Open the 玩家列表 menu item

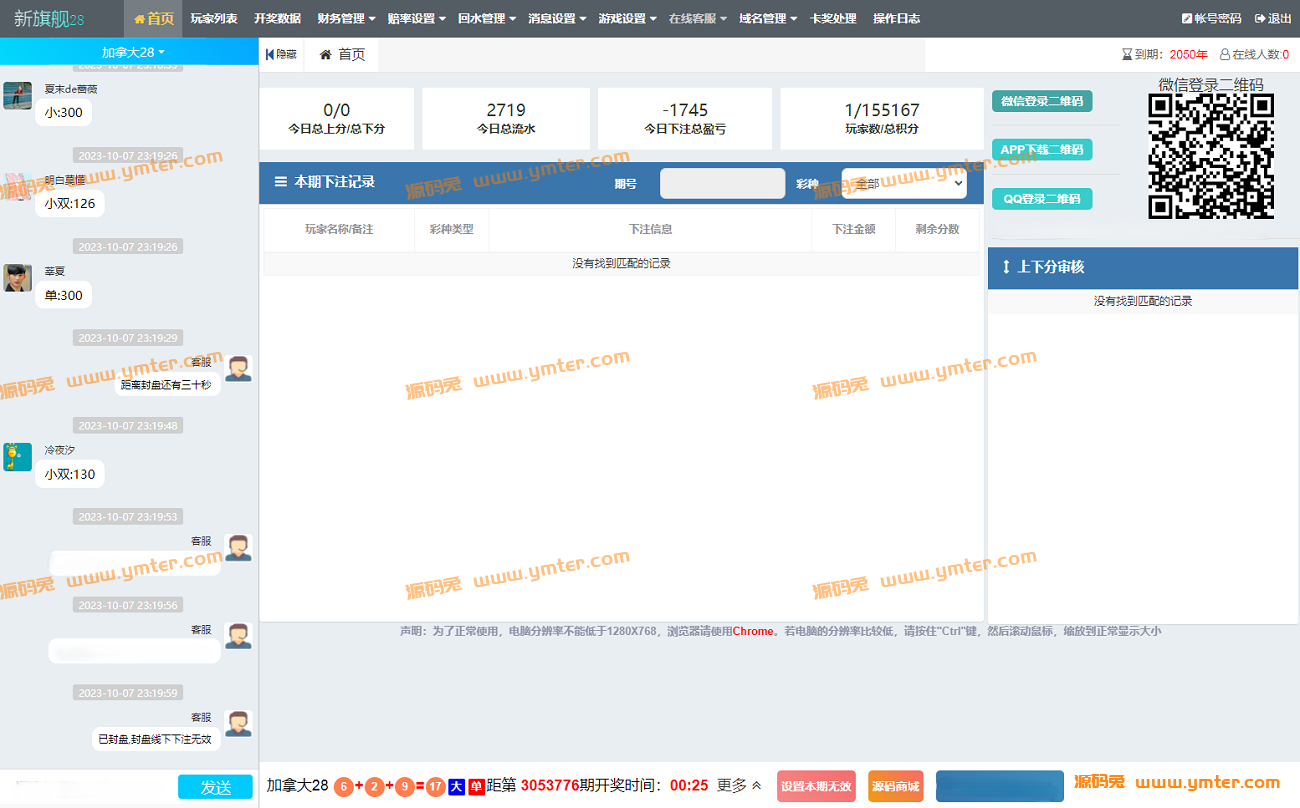pos(214,19)
